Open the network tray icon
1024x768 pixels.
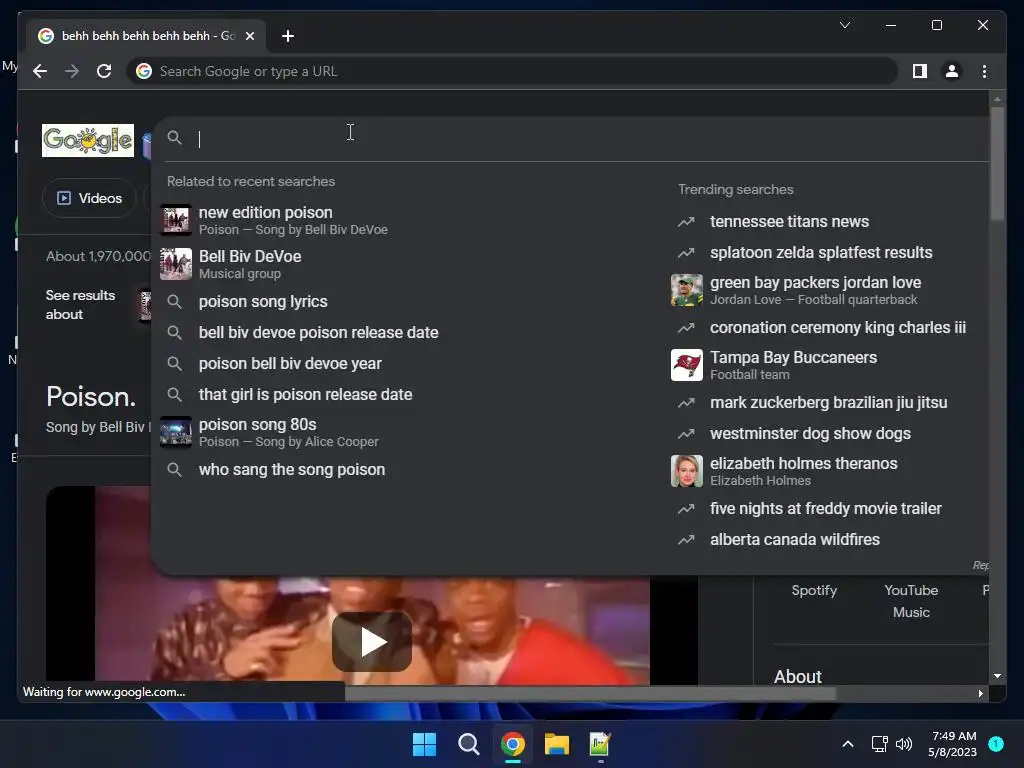(880, 744)
